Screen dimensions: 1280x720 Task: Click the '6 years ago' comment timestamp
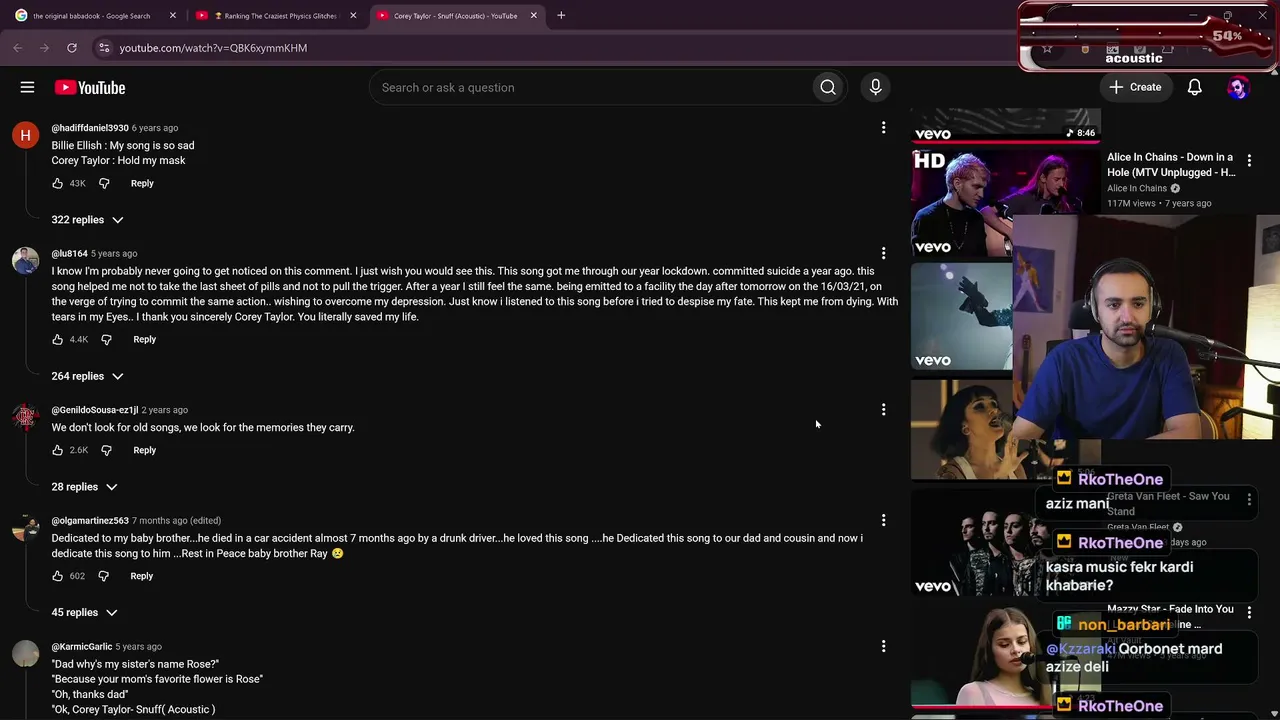155,128
